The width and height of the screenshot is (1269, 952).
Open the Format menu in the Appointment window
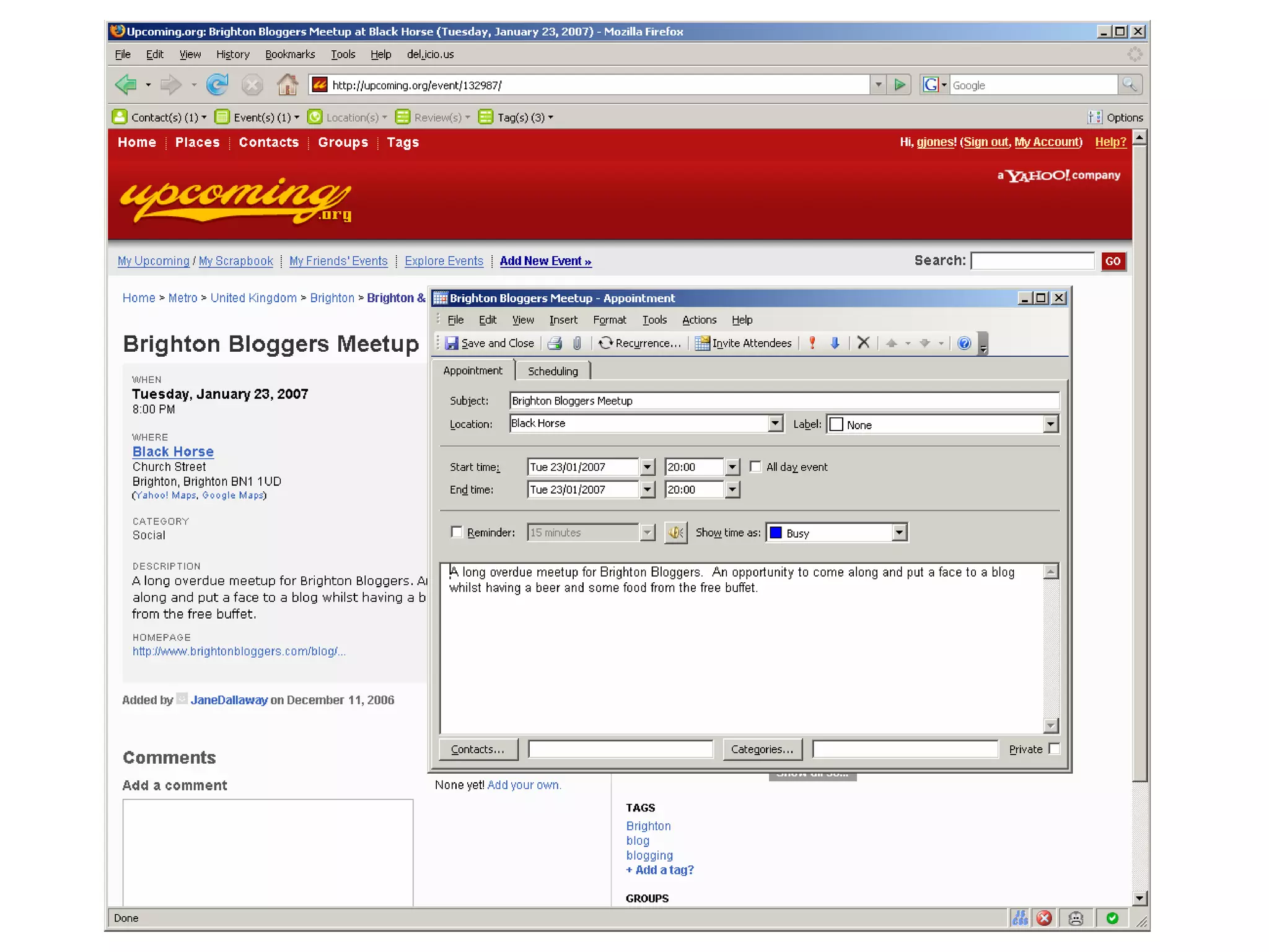[x=610, y=320]
